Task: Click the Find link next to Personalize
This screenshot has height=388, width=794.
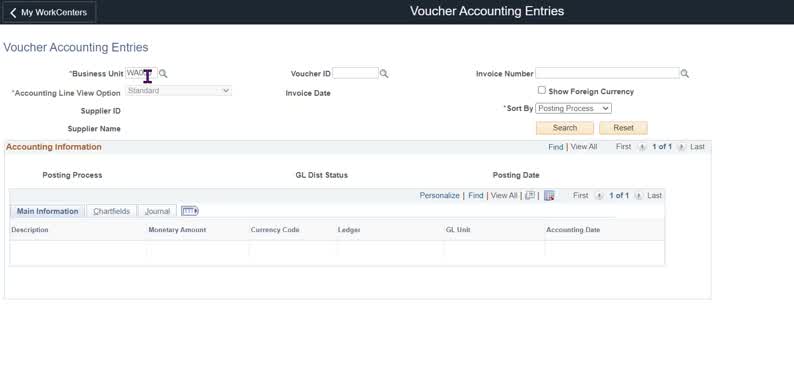Action: (x=475, y=196)
